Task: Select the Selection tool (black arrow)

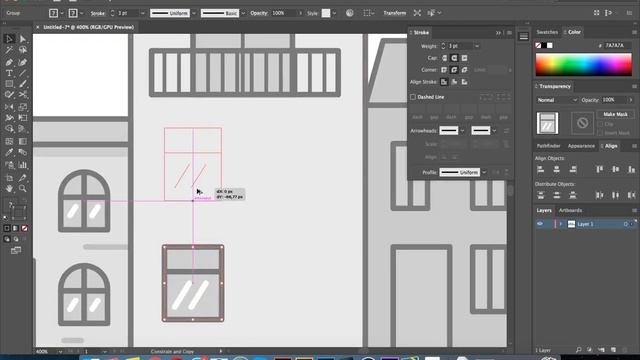Action: (x=9, y=39)
